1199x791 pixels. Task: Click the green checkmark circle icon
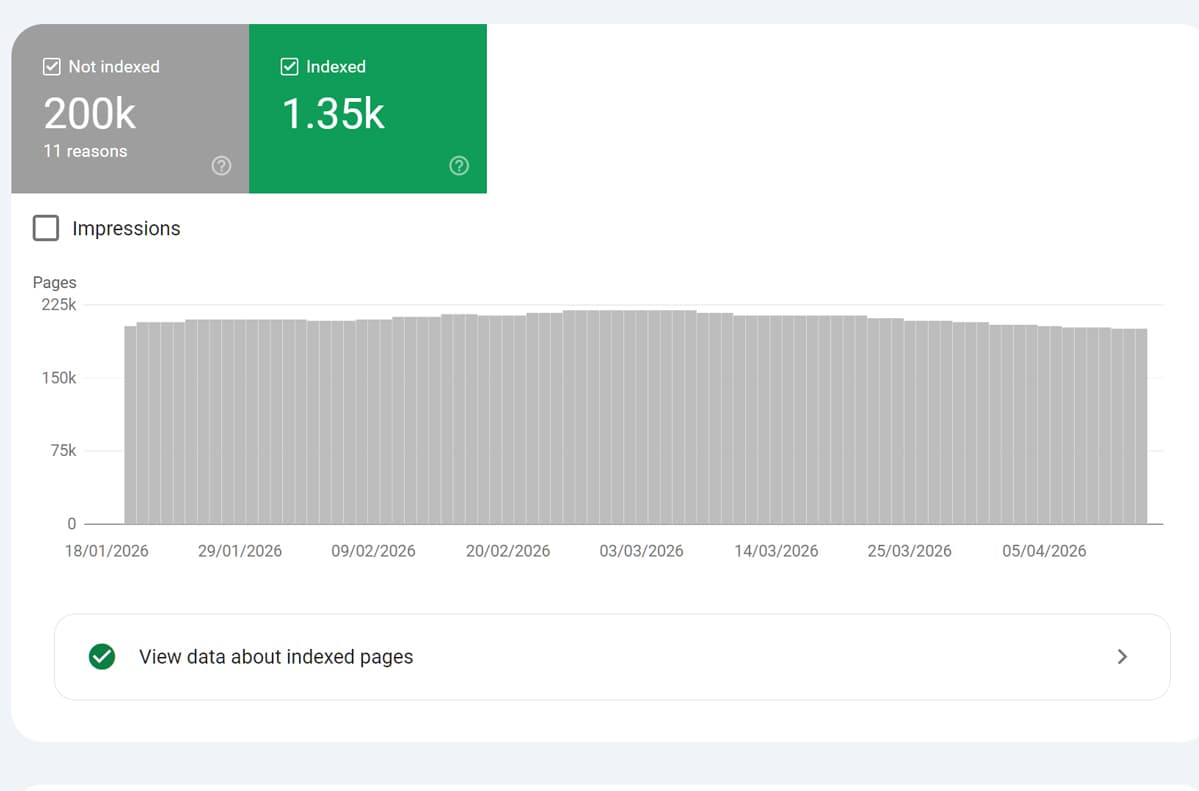point(101,657)
